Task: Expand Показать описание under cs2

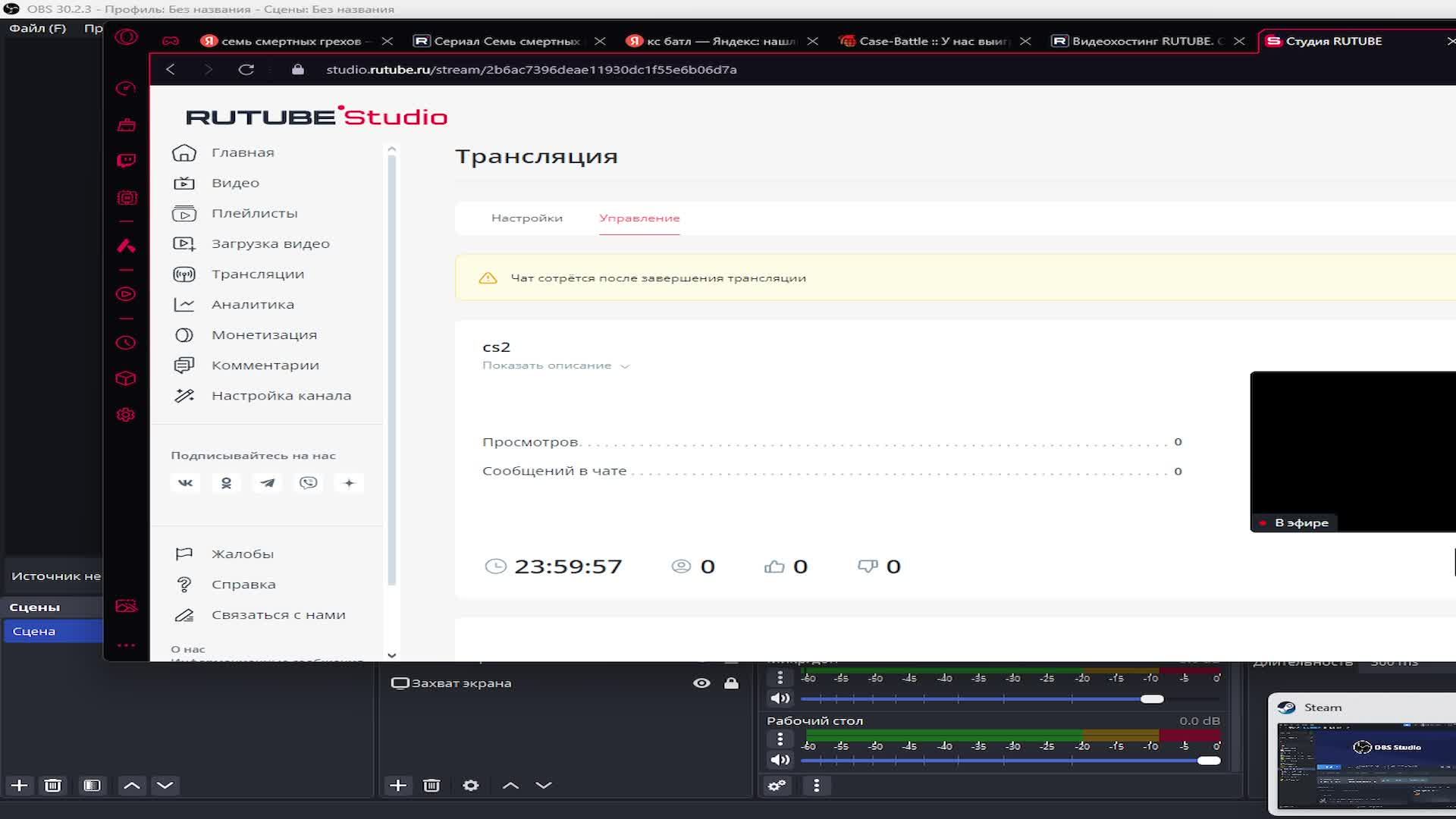Action: coord(556,366)
